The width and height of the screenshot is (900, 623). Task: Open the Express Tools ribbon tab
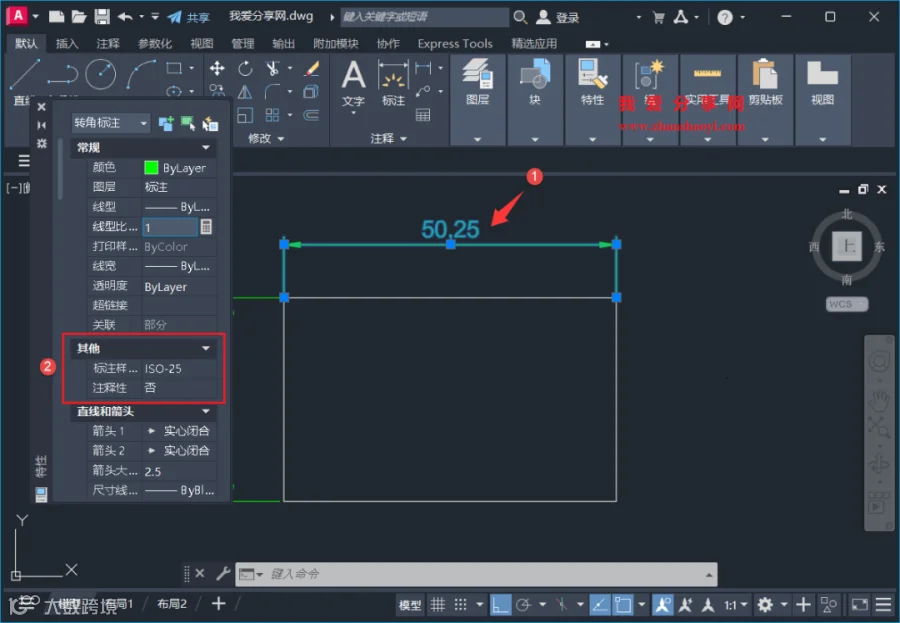coord(455,44)
